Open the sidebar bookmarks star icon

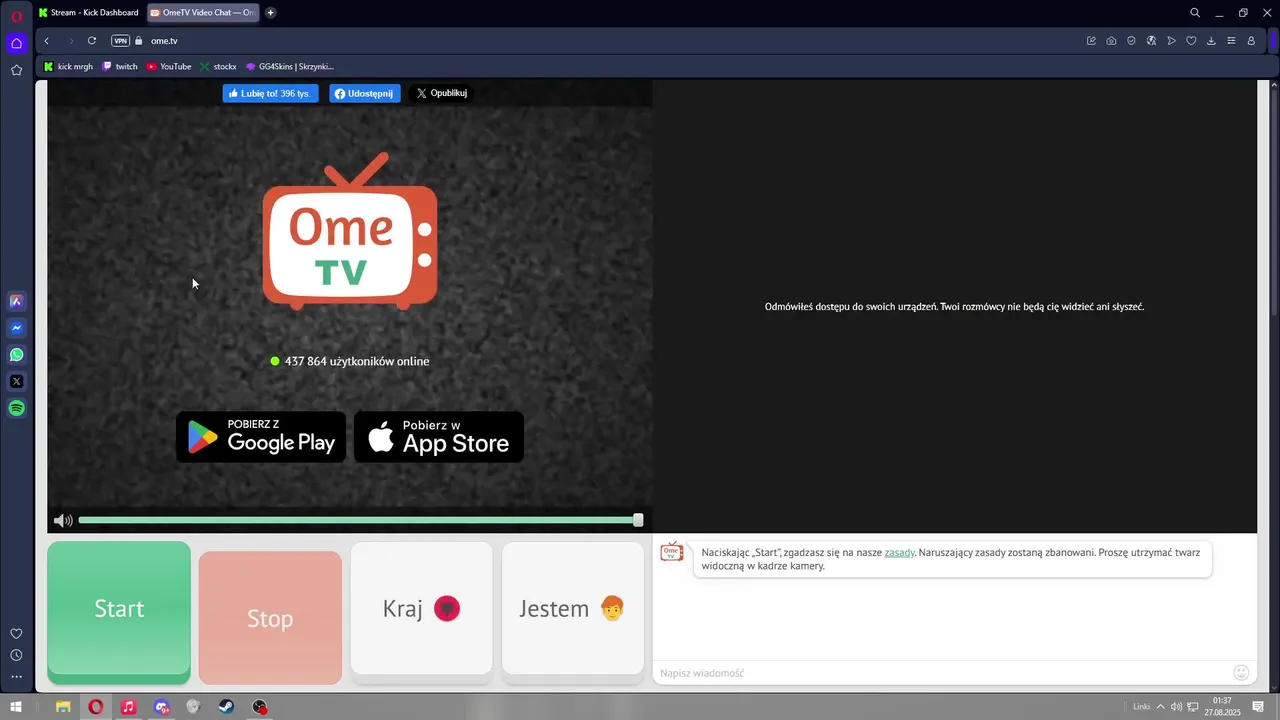point(16,70)
